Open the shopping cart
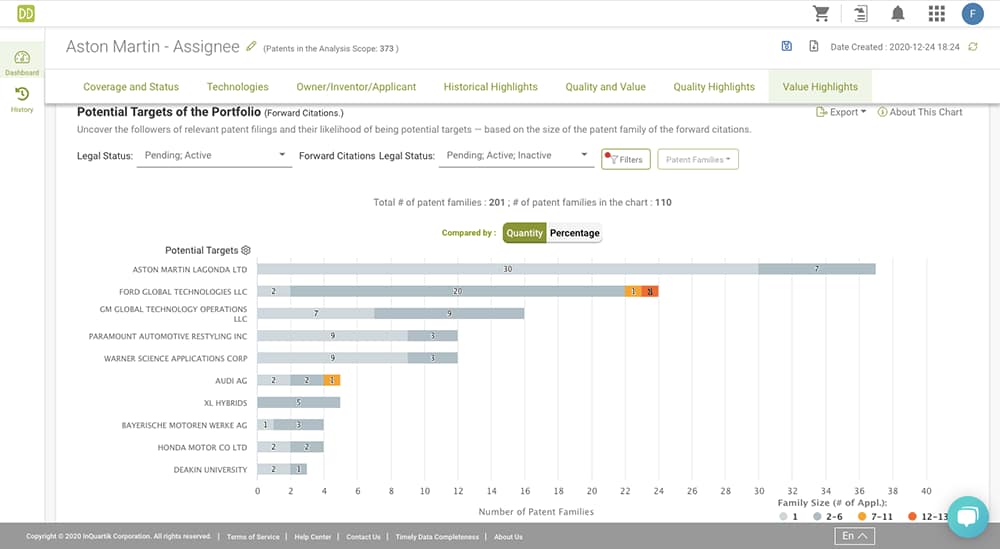 coord(821,13)
